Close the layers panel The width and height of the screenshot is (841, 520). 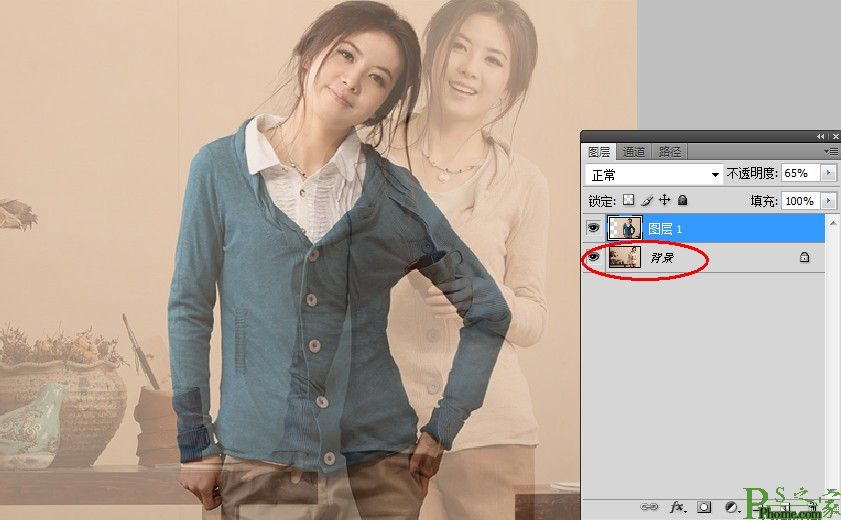click(x=835, y=137)
